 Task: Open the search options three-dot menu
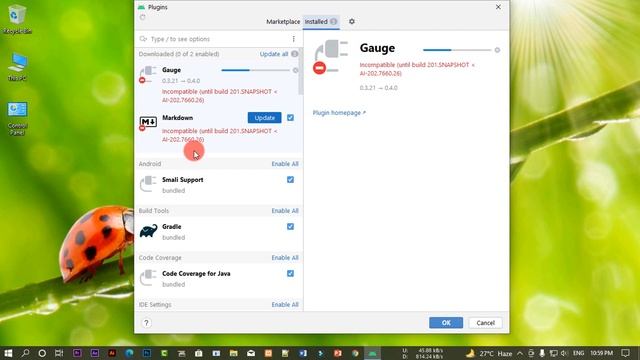pos(293,39)
